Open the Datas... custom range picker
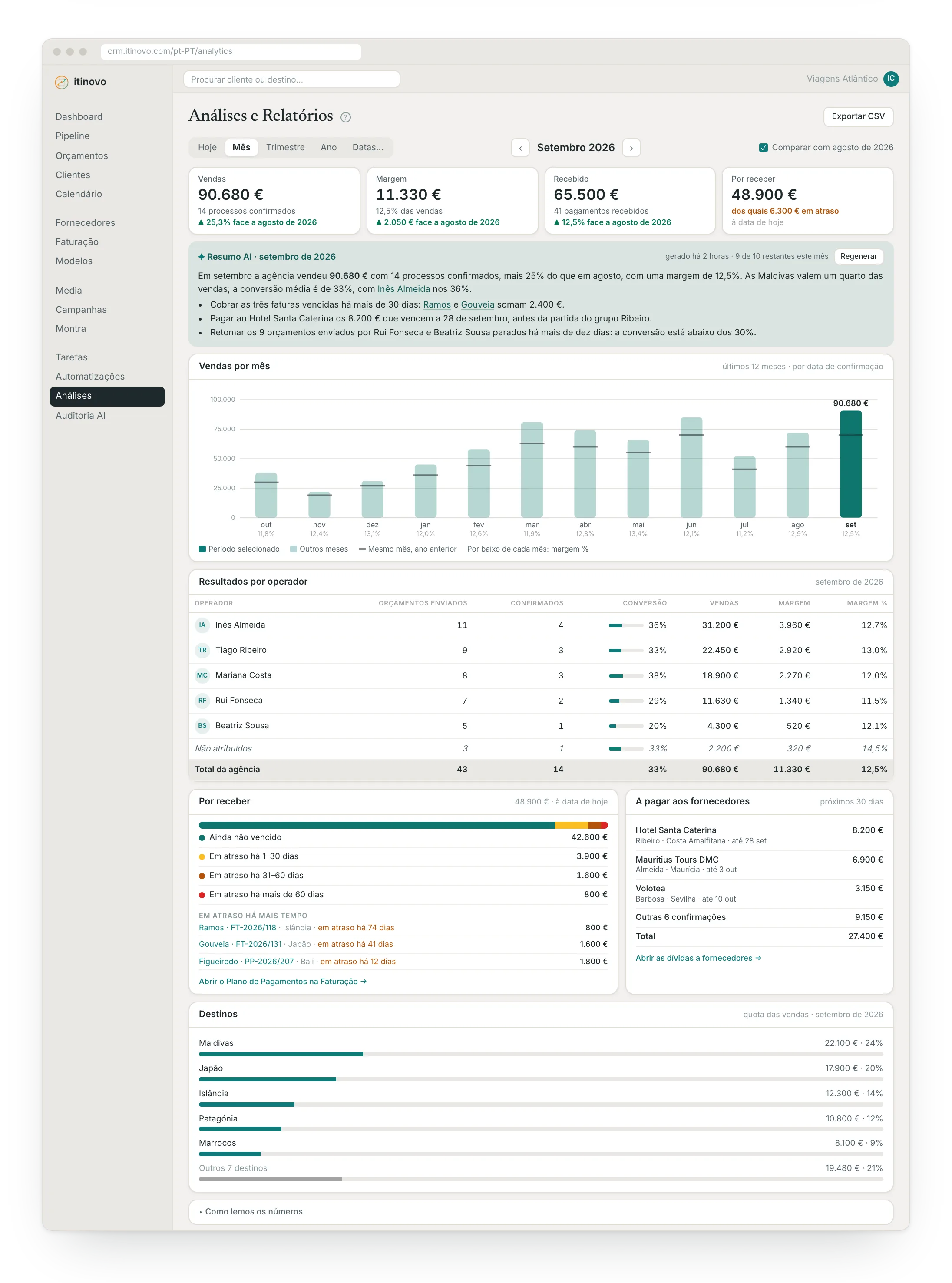The height and width of the screenshot is (1283, 952). (x=368, y=148)
